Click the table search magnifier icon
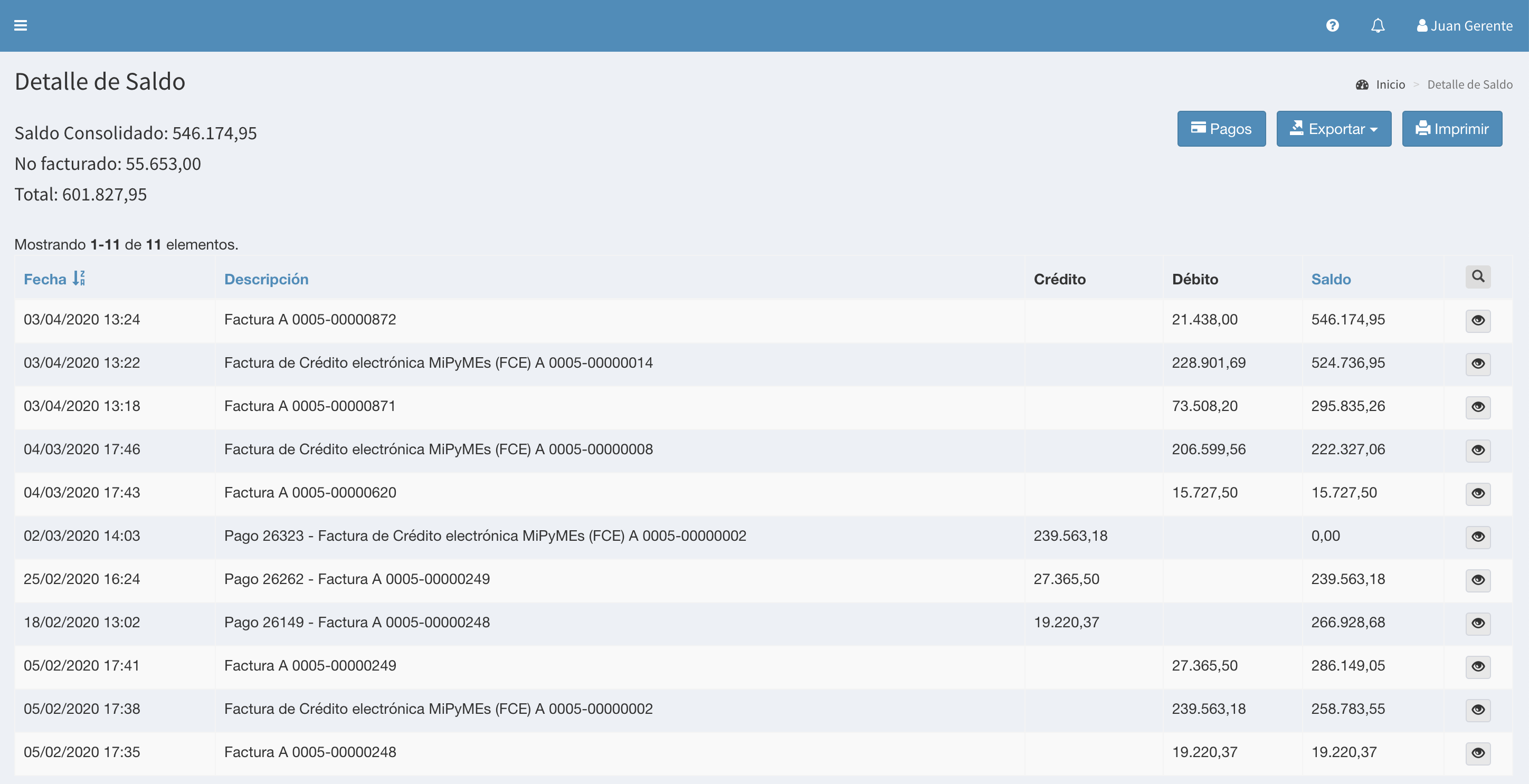This screenshot has height=784, width=1529. 1477,277
